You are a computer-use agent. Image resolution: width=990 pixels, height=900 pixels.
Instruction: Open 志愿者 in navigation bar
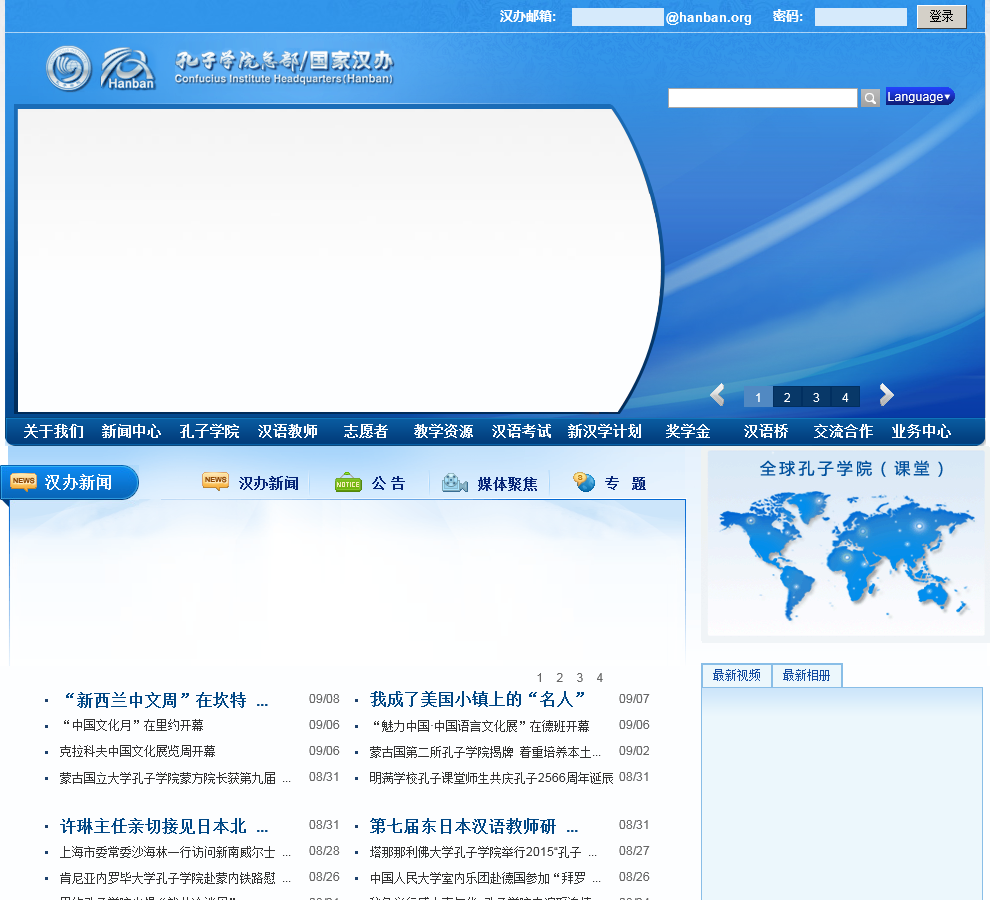[366, 431]
